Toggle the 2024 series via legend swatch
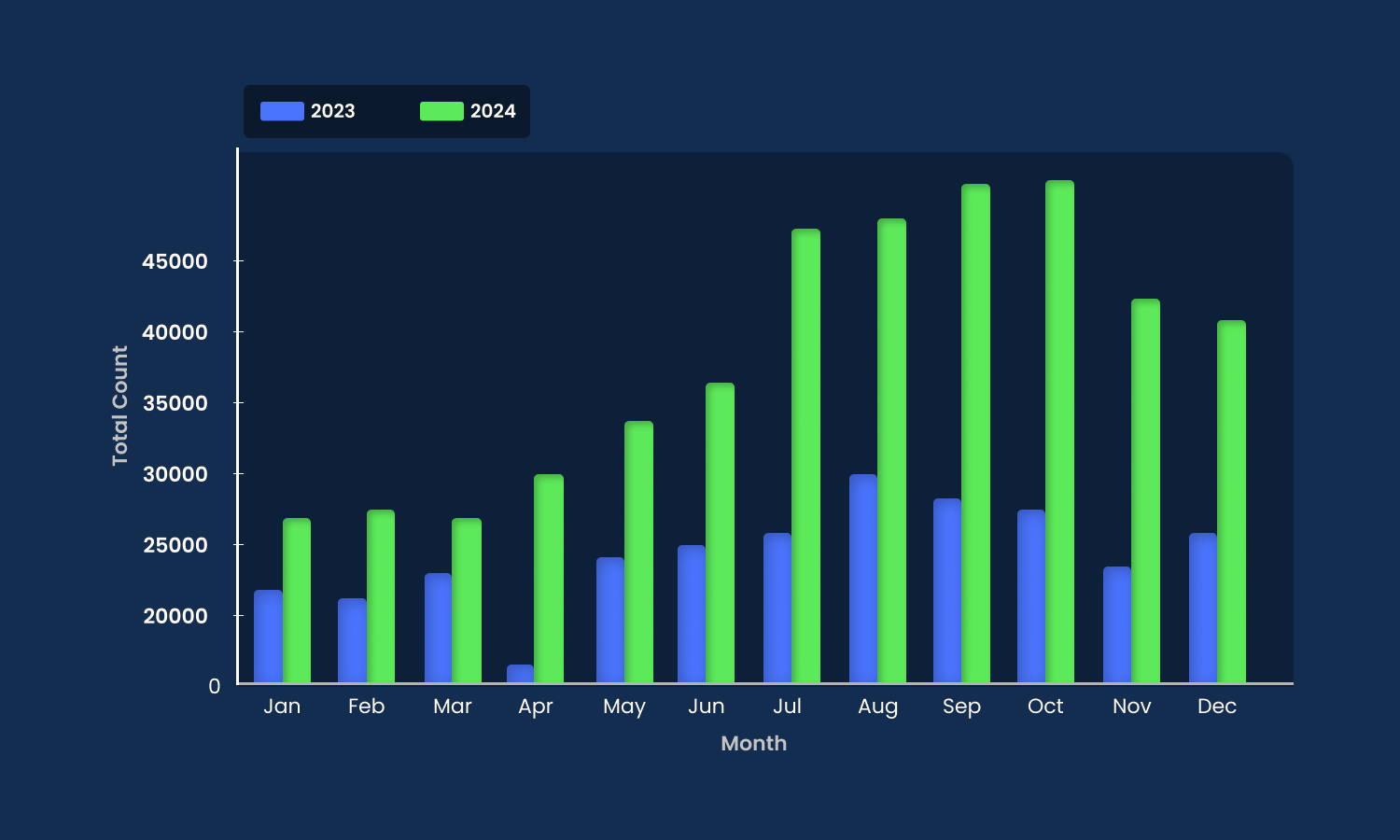The height and width of the screenshot is (840, 1400). 440,110
